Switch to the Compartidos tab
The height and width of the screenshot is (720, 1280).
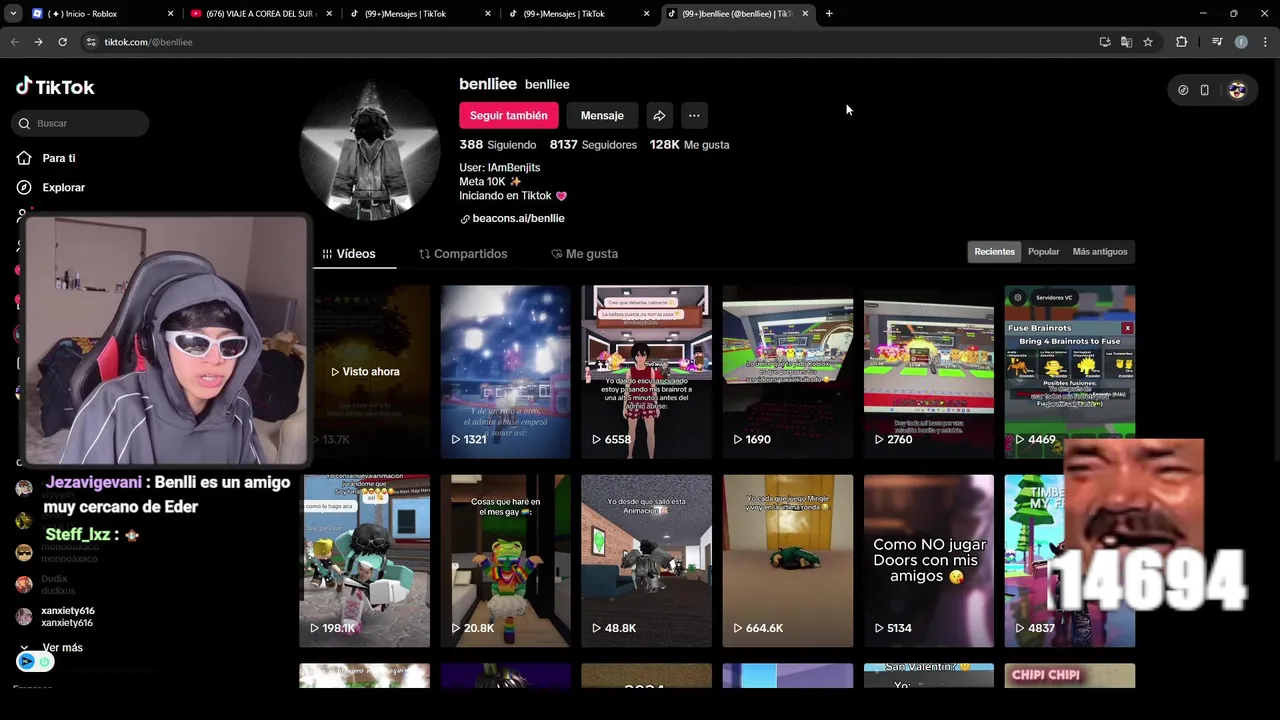coord(463,254)
